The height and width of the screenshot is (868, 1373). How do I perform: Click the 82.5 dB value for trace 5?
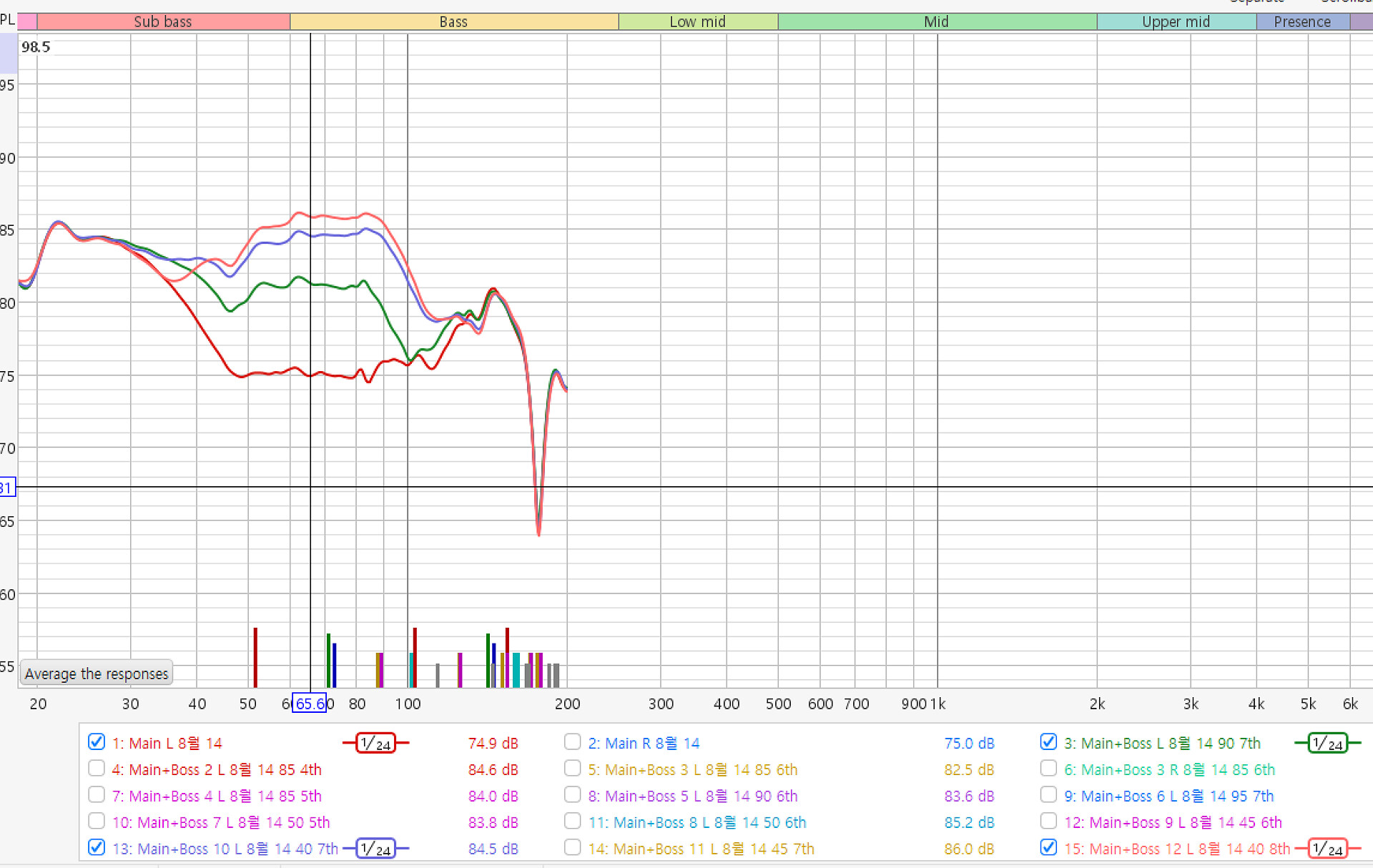coord(969,770)
